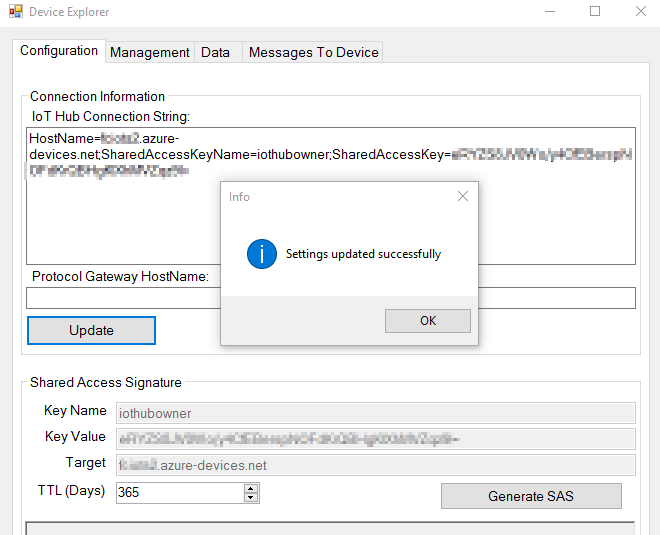This screenshot has height=535, width=660.
Task: Click the 'Info' dialog title text
Action: pos(239,197)
